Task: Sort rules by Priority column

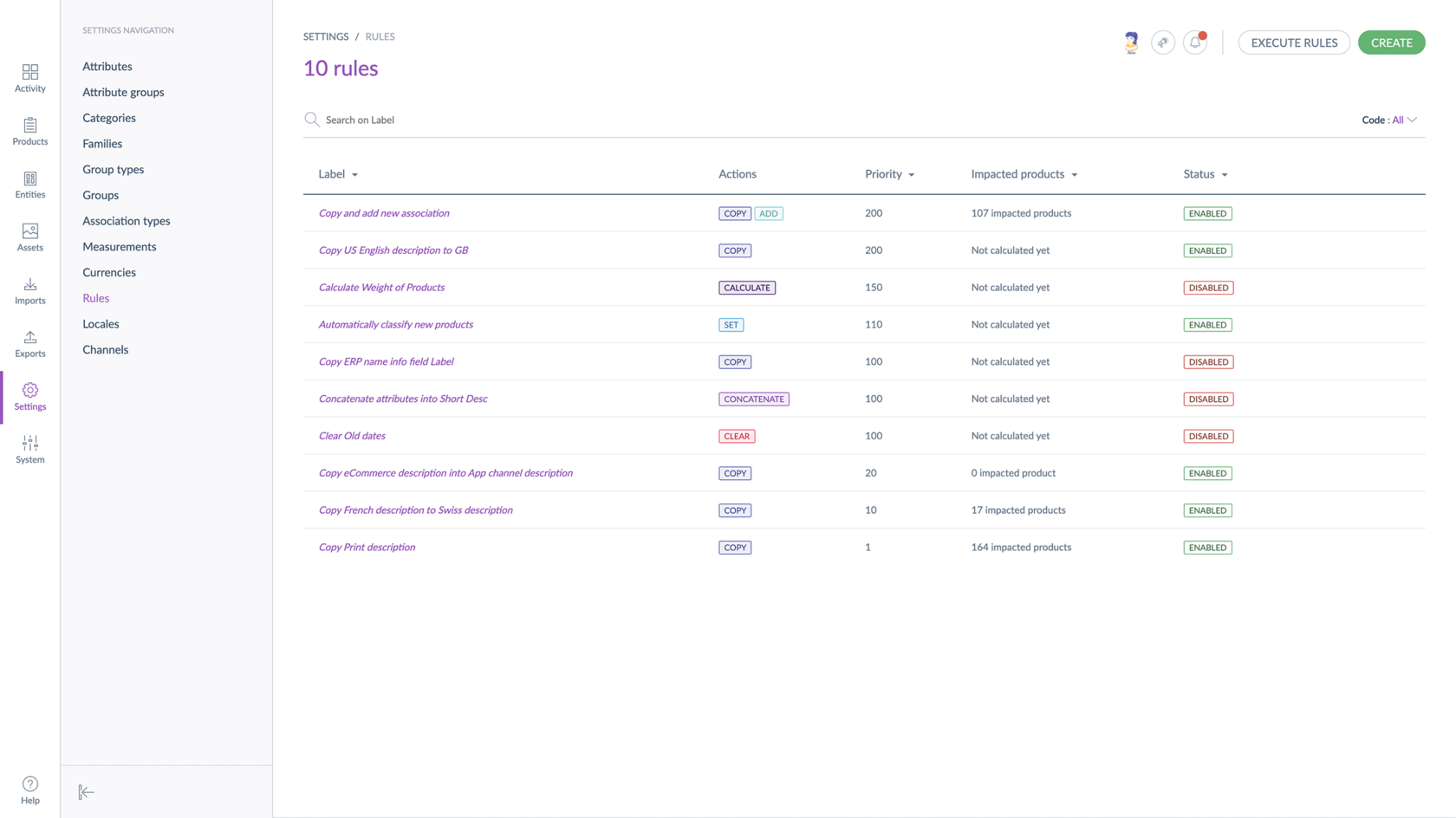Action: (889, 174)
